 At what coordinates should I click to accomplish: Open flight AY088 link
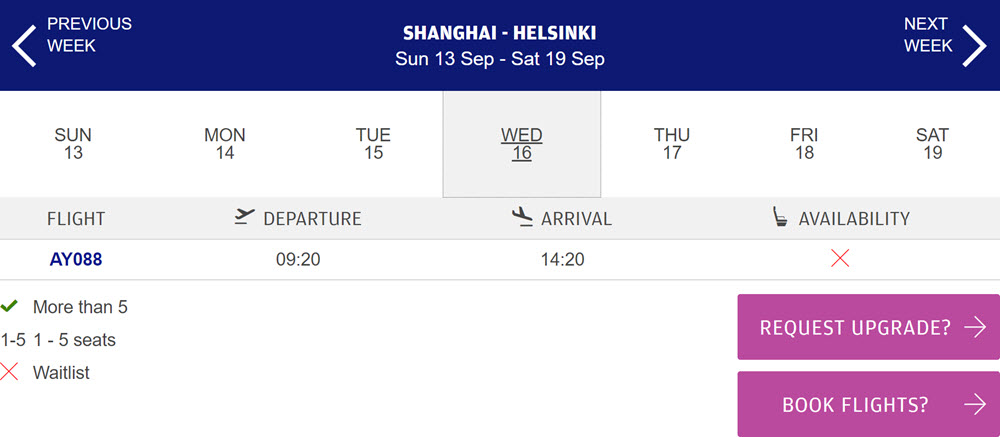click(76, 260)
